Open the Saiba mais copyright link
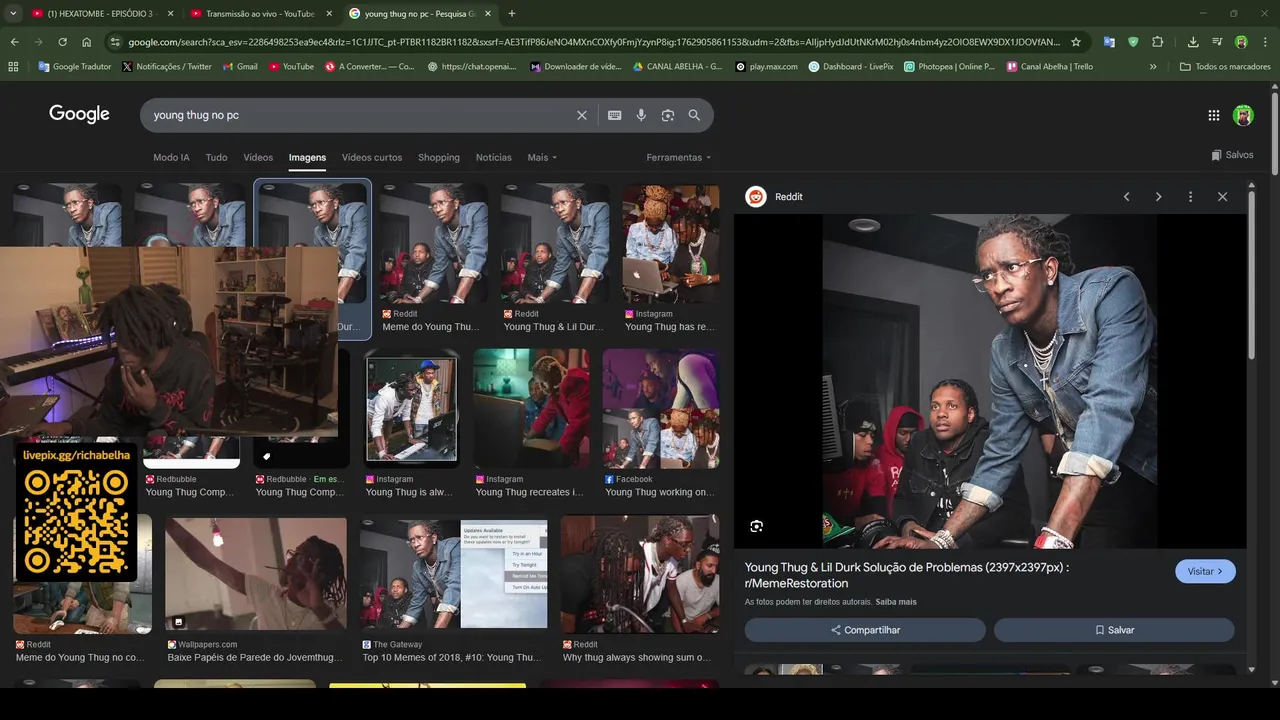1280x720 pixels. point(896,602)
